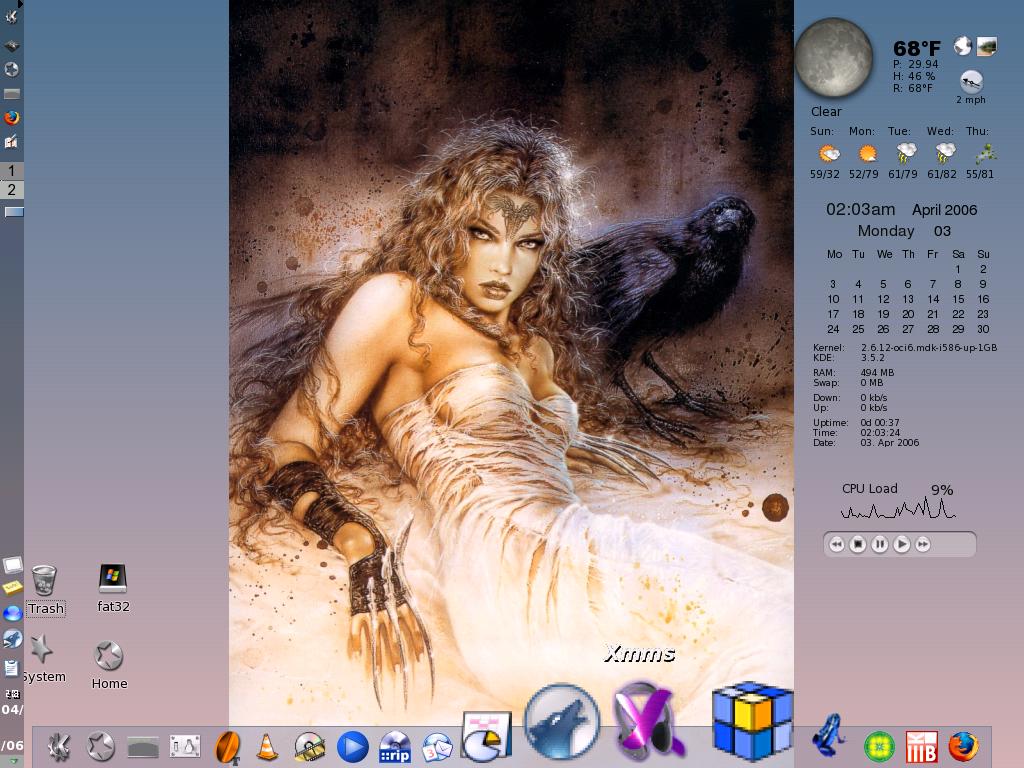Click the small wolf tray icon
The width and height of the screenshot is (1024, 768).
pos(12,639)
